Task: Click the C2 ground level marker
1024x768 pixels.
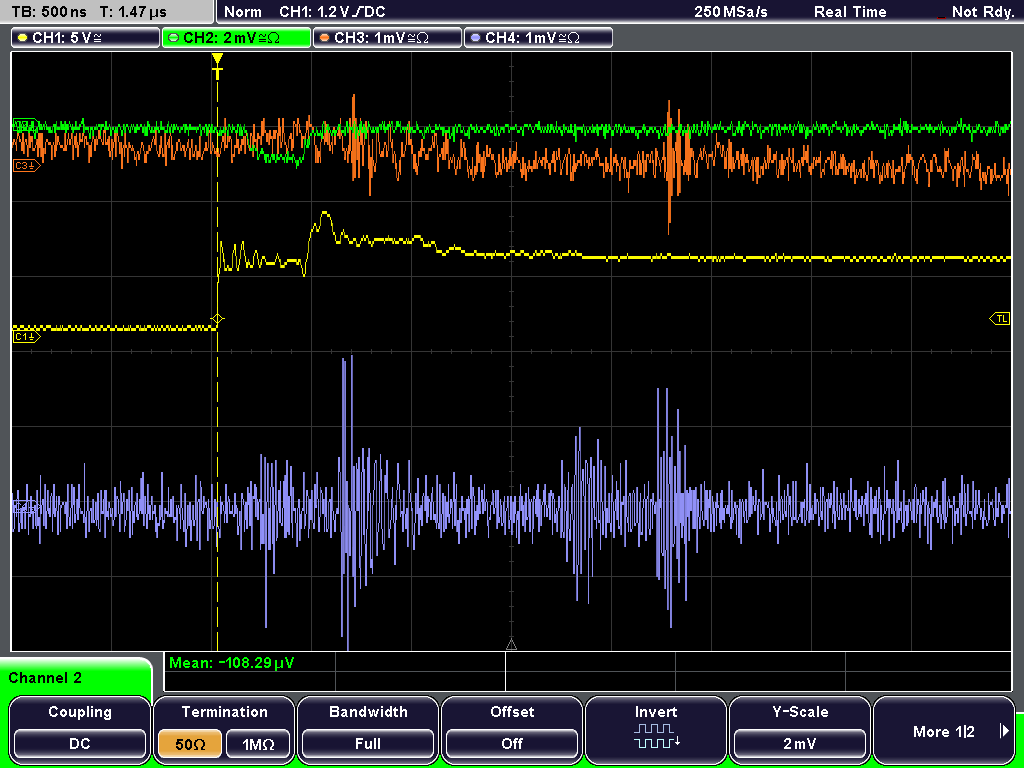Action: pos(27,124)
